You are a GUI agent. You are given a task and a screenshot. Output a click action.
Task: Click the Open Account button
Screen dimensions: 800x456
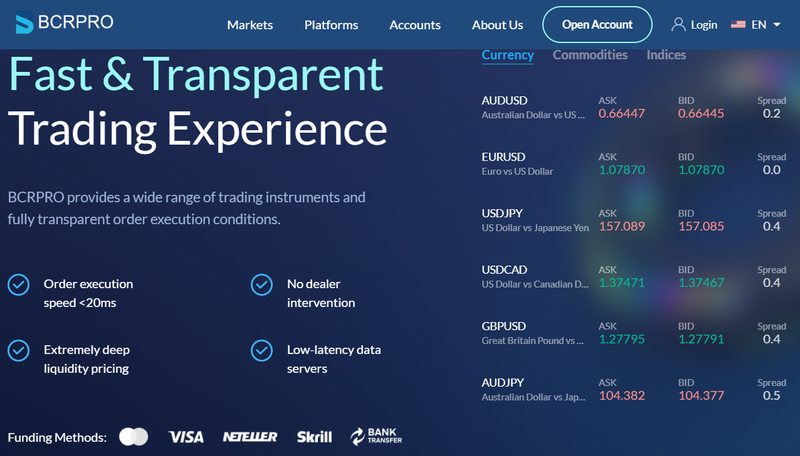597,24
